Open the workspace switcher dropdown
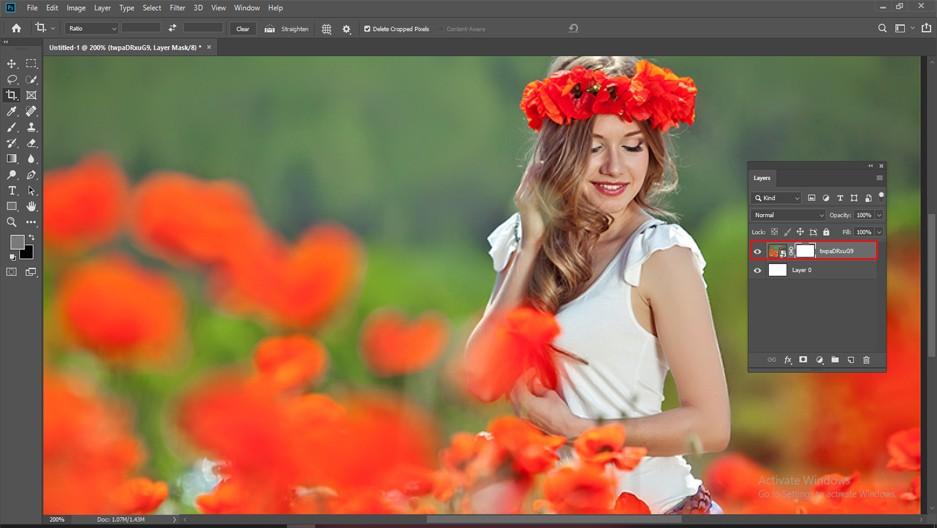Viewport: 937px width, 528px height. click(x=903, y=28)
